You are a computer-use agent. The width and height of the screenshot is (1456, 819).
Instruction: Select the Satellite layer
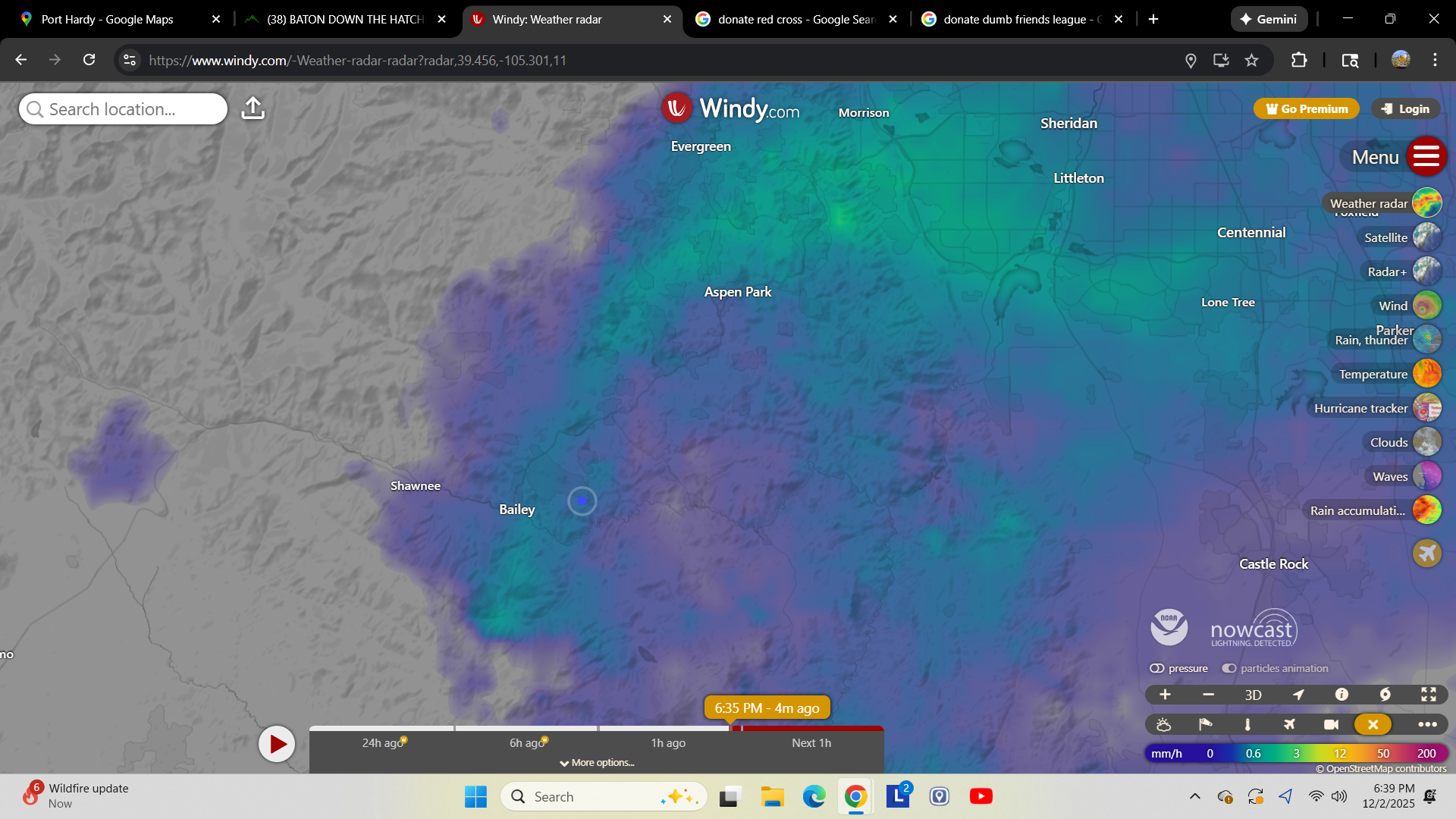point(1426,237)
